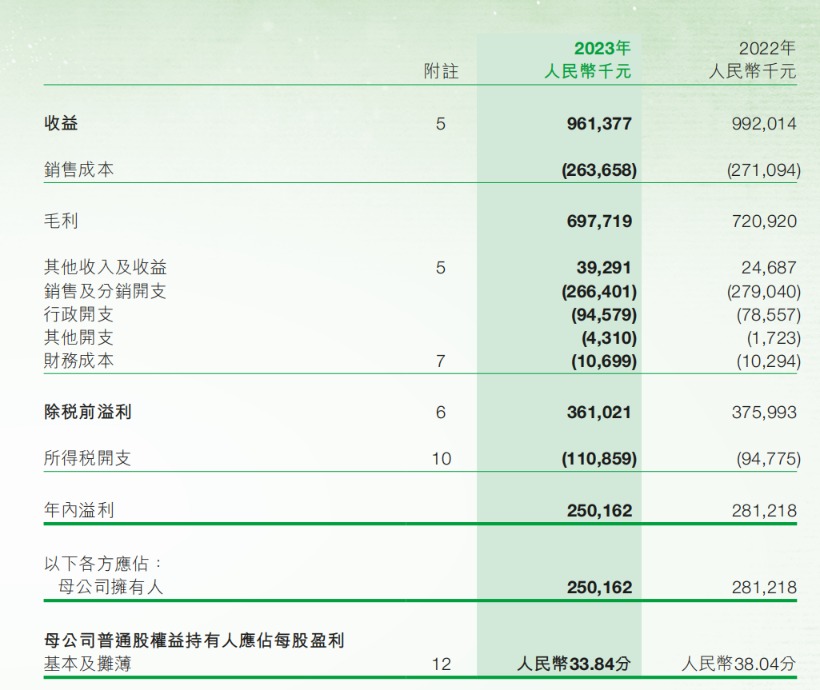Select the 銷售及分銷開支 label
This screenshot has width=820, height=690.
105,291
